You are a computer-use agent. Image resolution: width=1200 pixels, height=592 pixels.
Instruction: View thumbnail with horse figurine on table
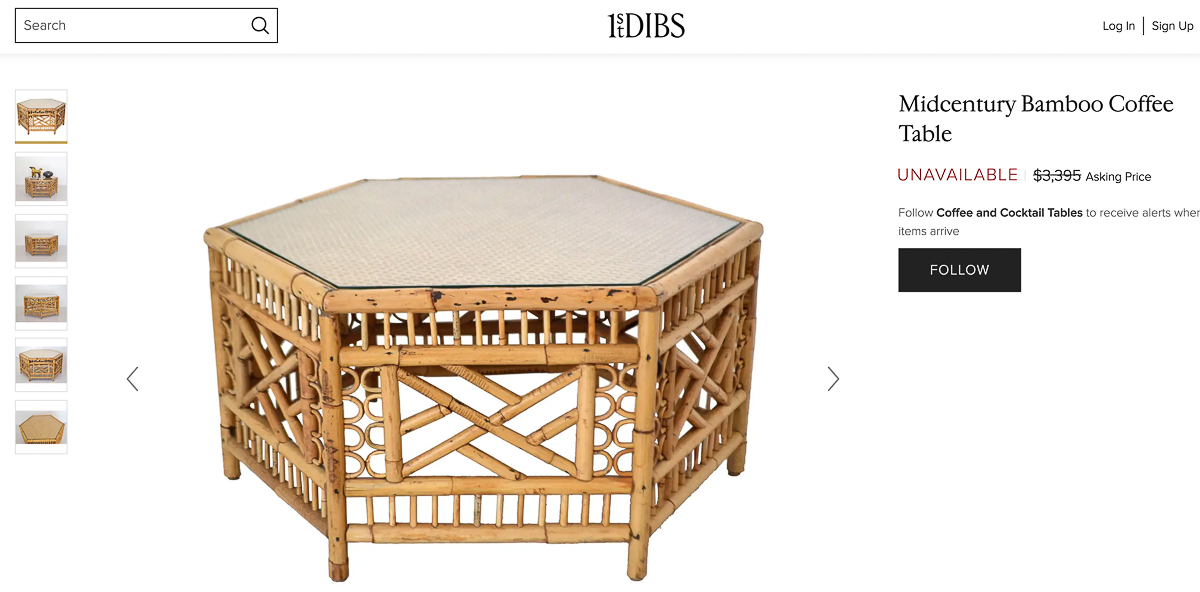41,179
